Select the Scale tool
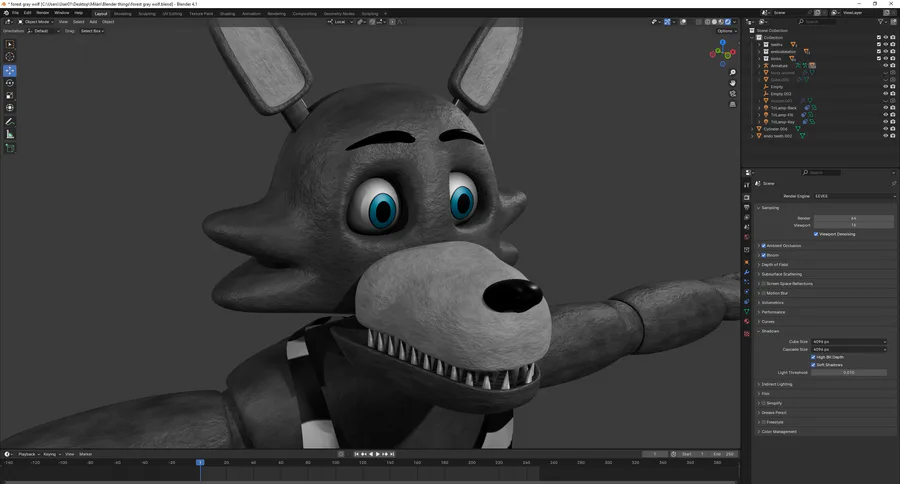Viewport: 900px width, 484px height. [x=10, y=95]
